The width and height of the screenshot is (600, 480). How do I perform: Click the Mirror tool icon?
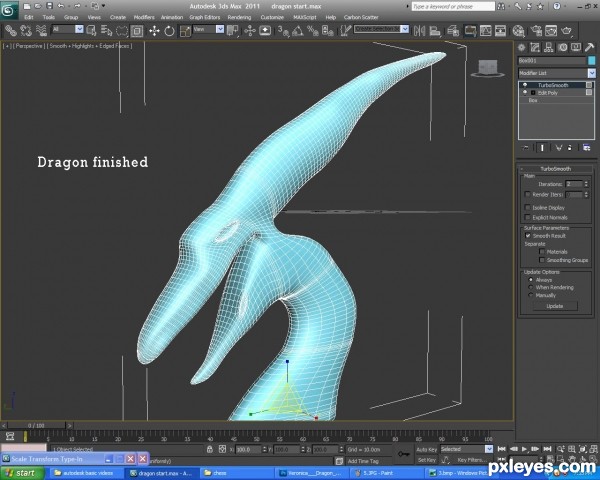point(419,31)
